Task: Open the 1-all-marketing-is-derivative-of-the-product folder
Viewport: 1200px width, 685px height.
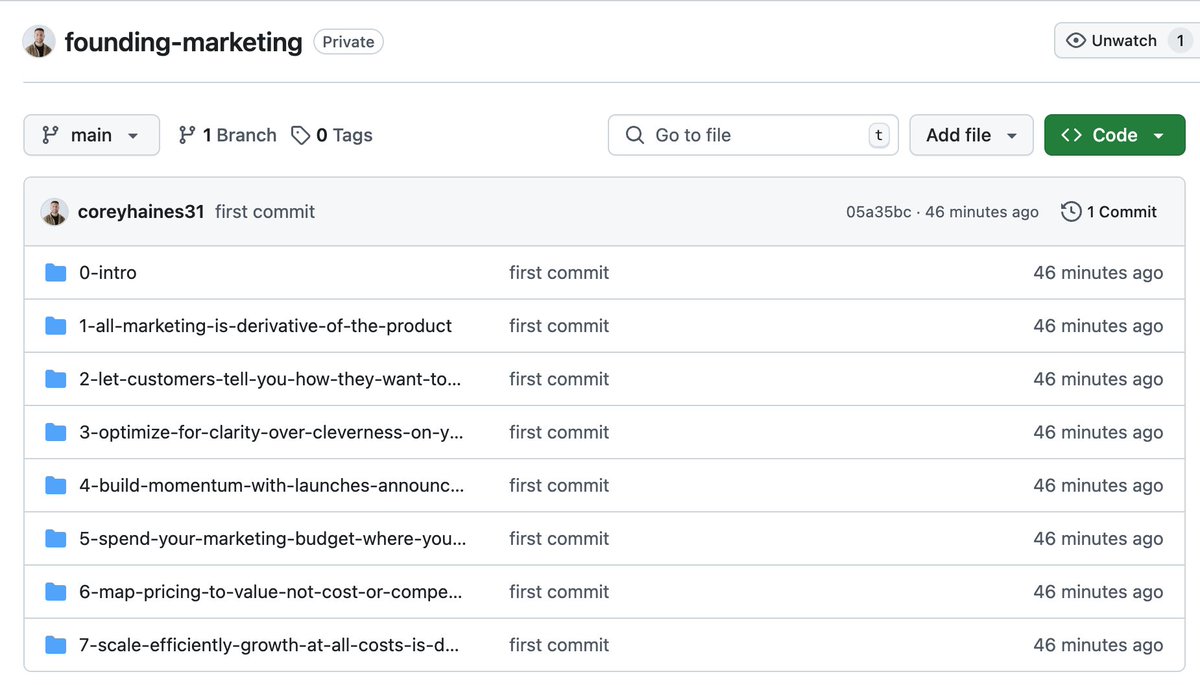Action: 266,326
